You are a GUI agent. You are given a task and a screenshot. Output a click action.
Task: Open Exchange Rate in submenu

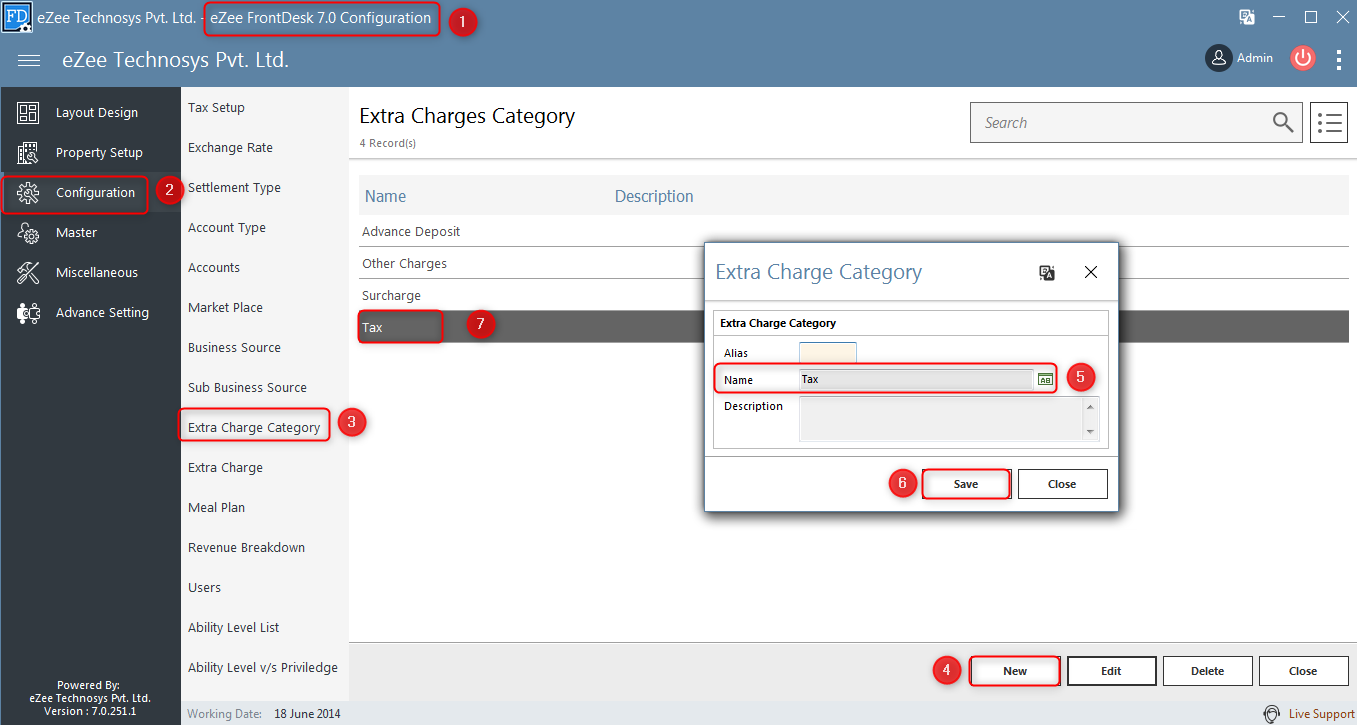(230, 148)
